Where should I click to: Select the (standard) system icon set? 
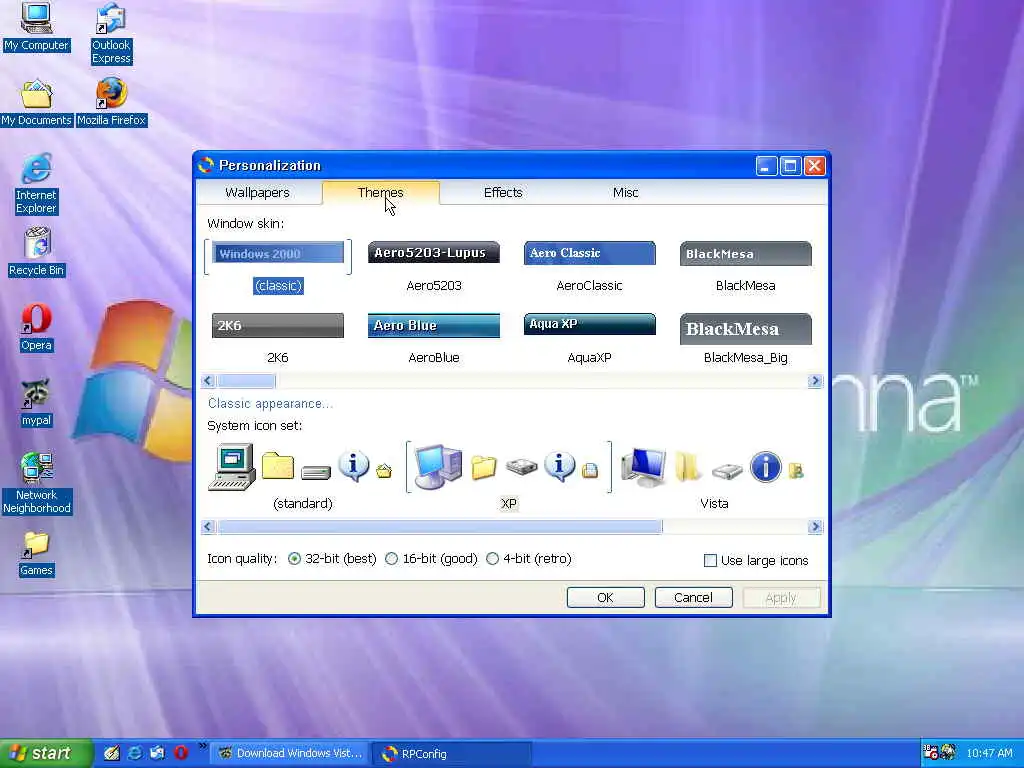point(302,476)
